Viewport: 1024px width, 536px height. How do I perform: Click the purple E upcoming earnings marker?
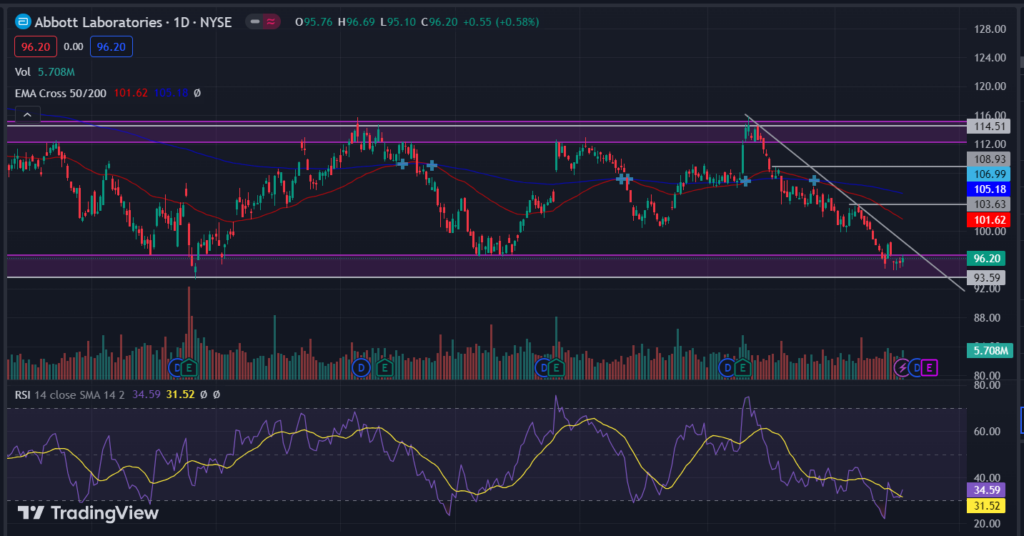(x=930, y=368)
